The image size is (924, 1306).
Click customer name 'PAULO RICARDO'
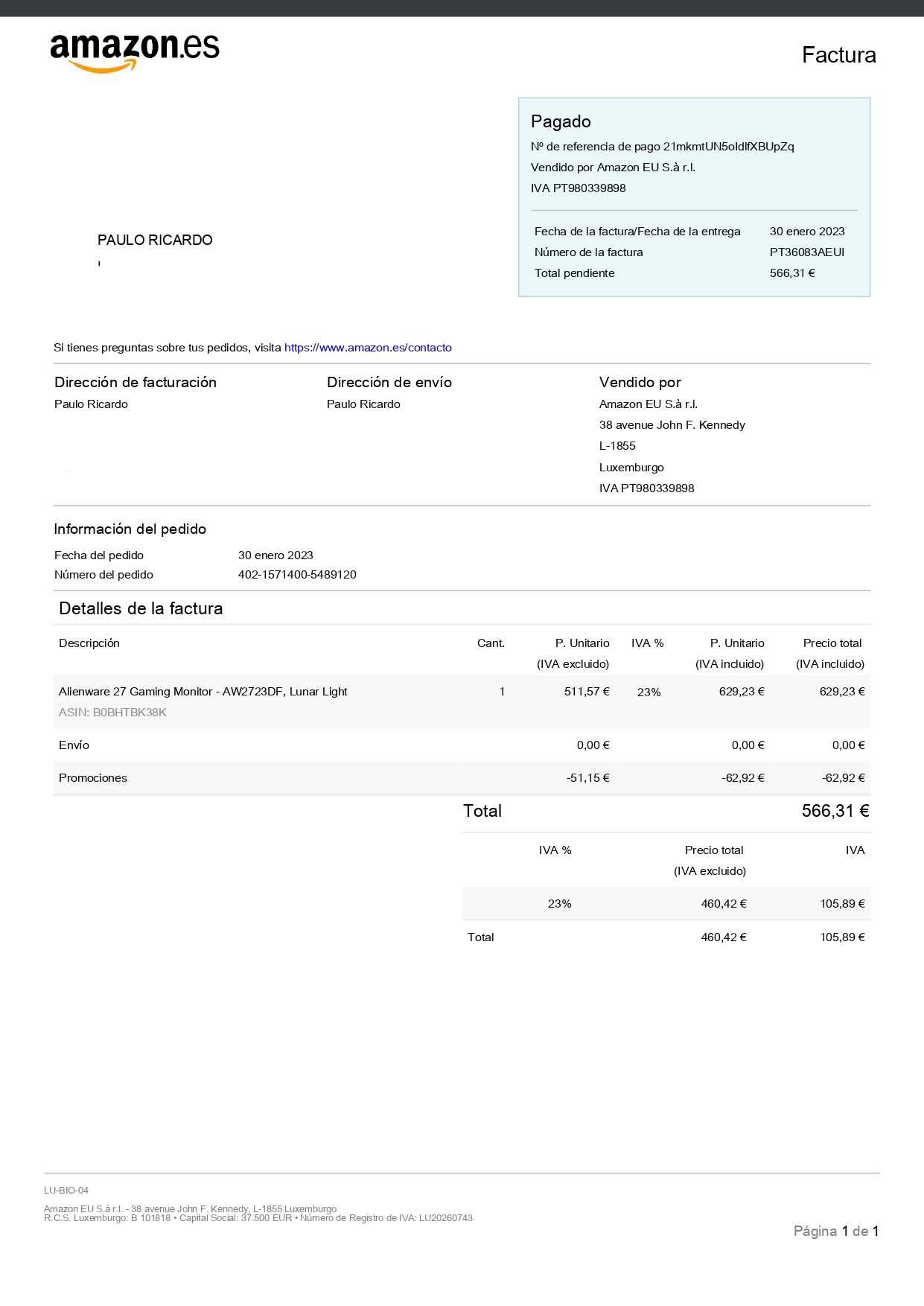click(x=155, y=241)
